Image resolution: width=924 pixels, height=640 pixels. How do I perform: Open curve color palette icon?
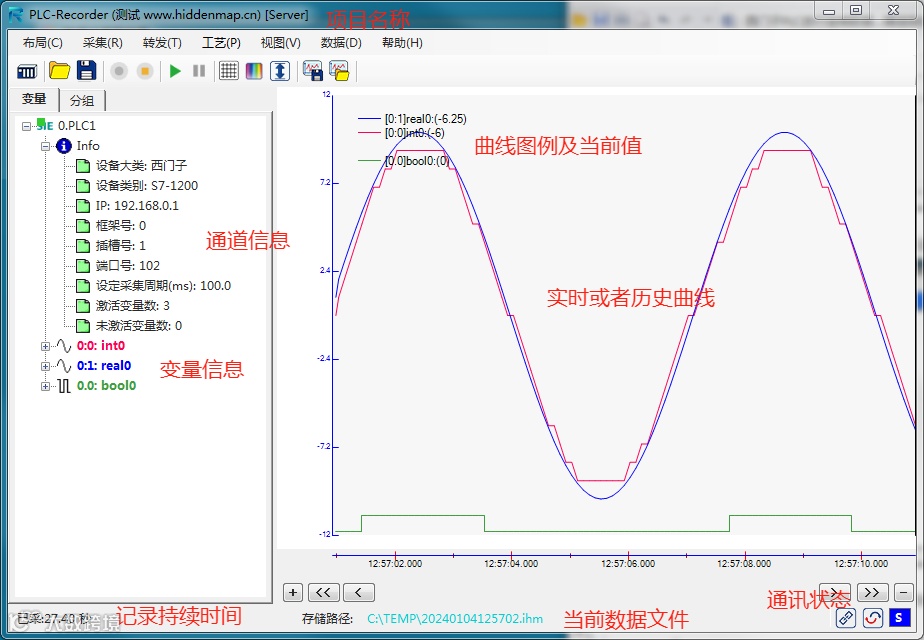pos(254,71)
